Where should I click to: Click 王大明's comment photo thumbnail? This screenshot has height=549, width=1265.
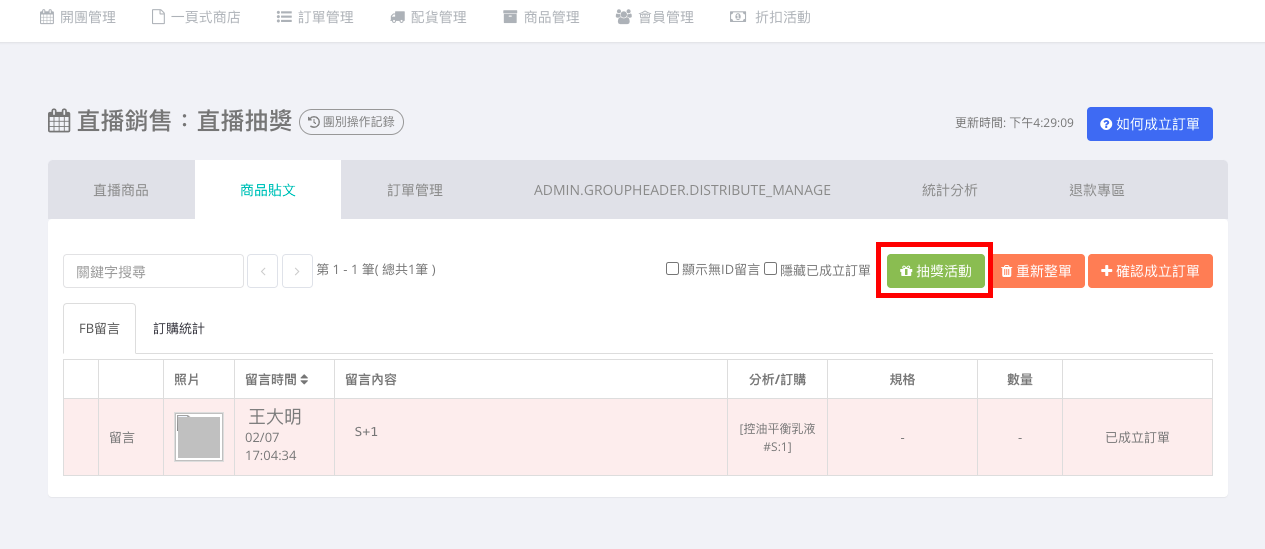pyautogui.click(x=198, y=437)
